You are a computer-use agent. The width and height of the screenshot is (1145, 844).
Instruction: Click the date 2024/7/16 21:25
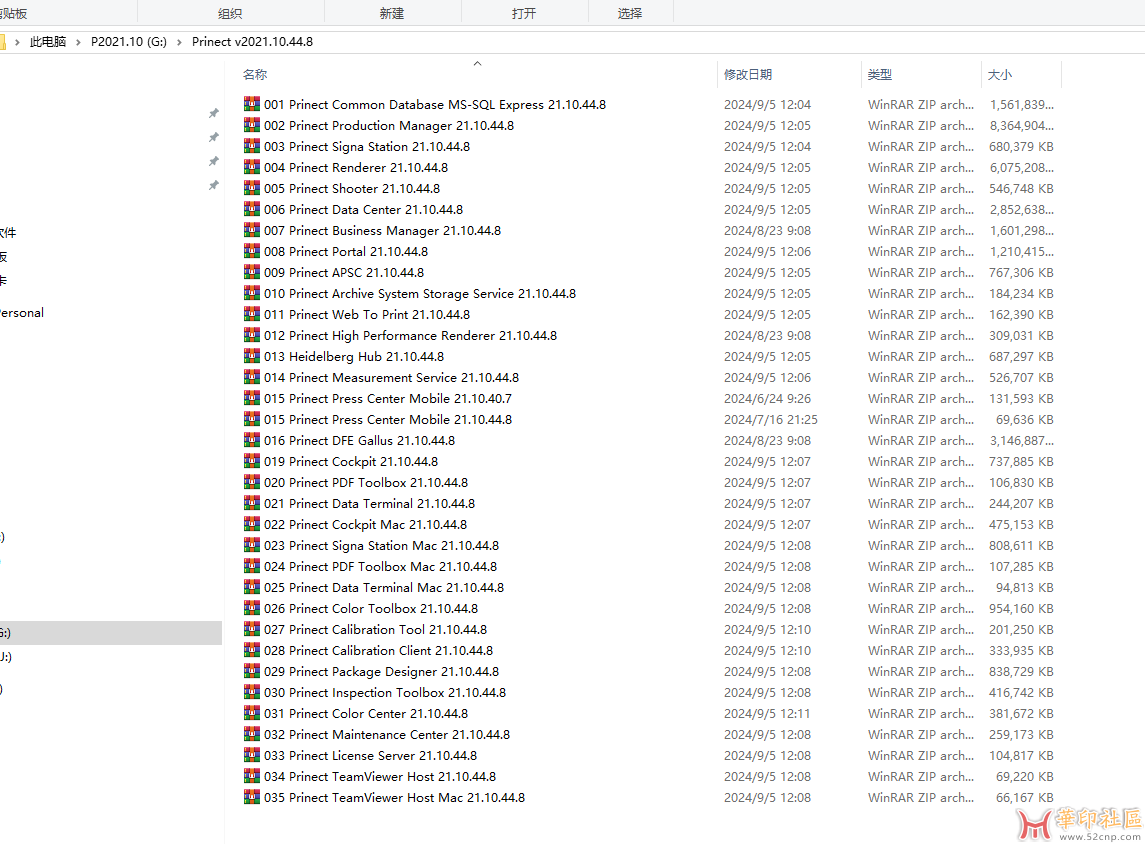pyautogui.click(x=770, y=420)
